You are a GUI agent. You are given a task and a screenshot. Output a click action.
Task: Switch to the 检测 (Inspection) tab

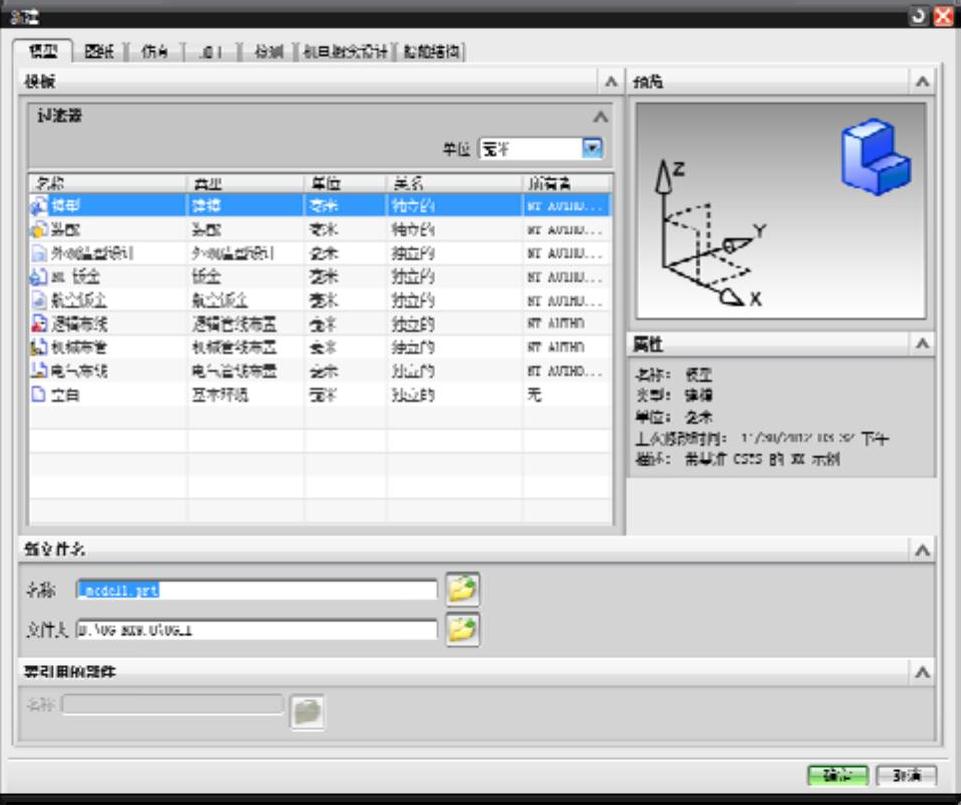pyautogui.click(x=268, y=52)
